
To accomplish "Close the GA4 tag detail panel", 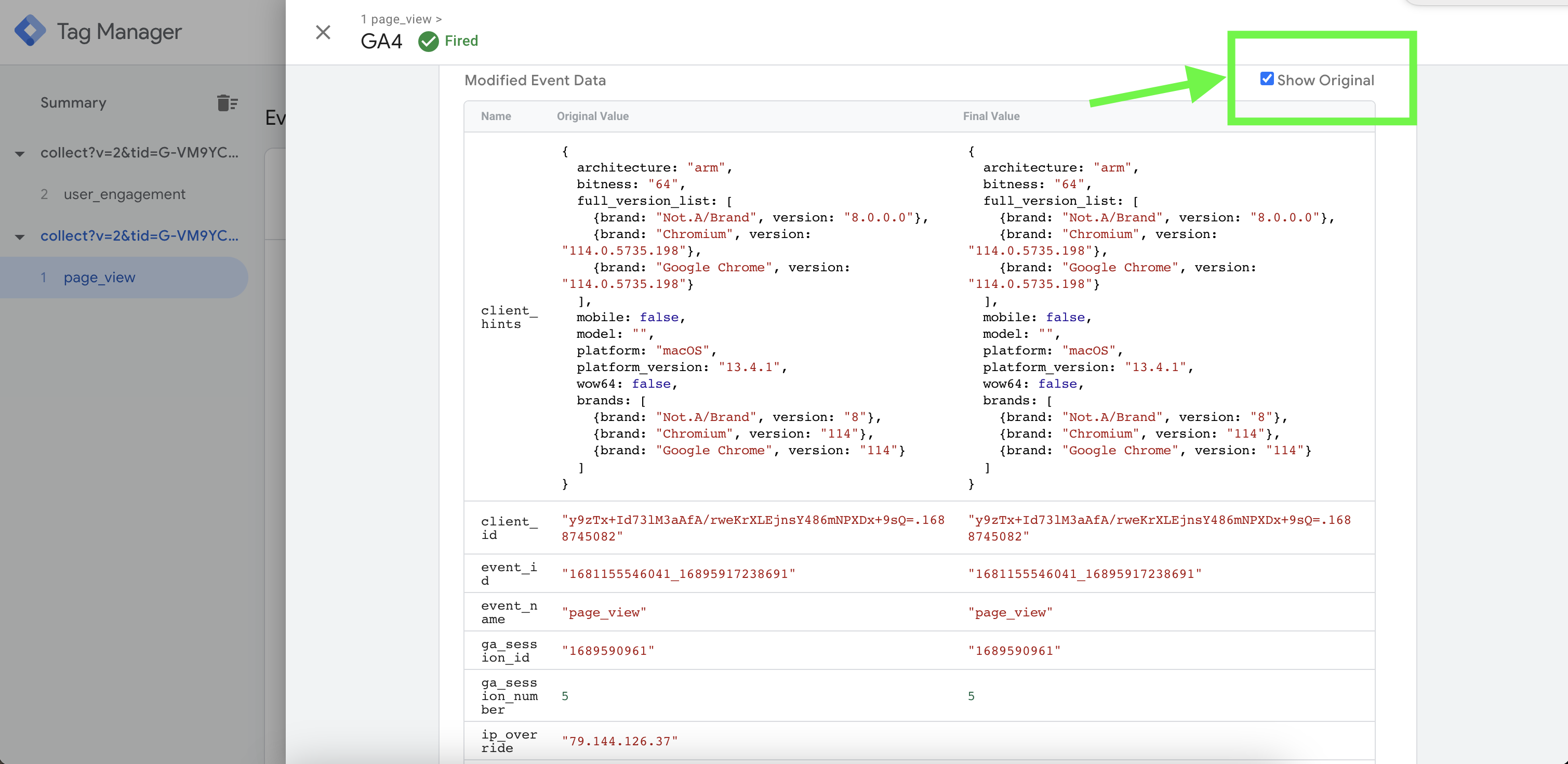I will coord(323,32).
